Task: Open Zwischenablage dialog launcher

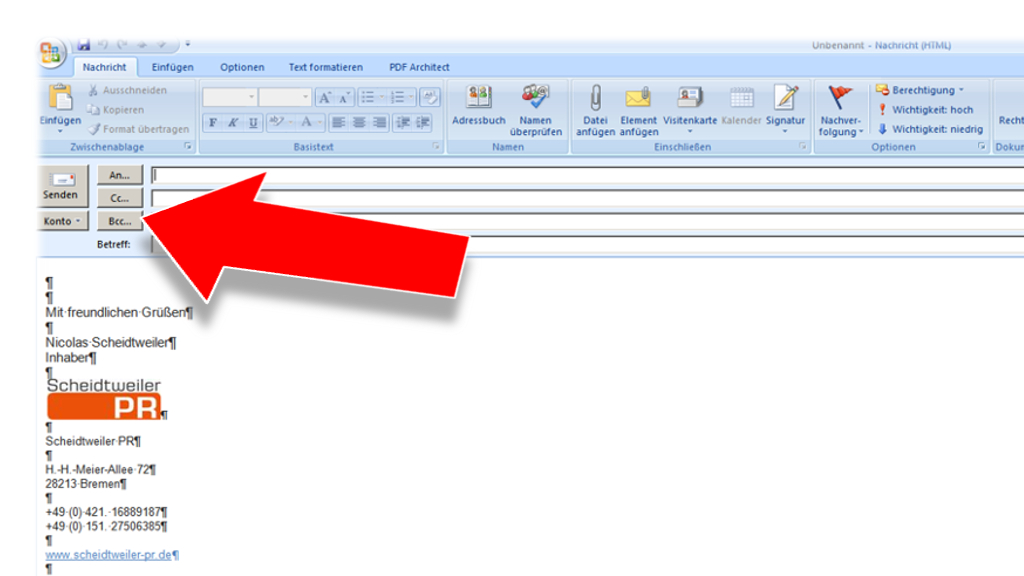Action: (x=187, y=146)
